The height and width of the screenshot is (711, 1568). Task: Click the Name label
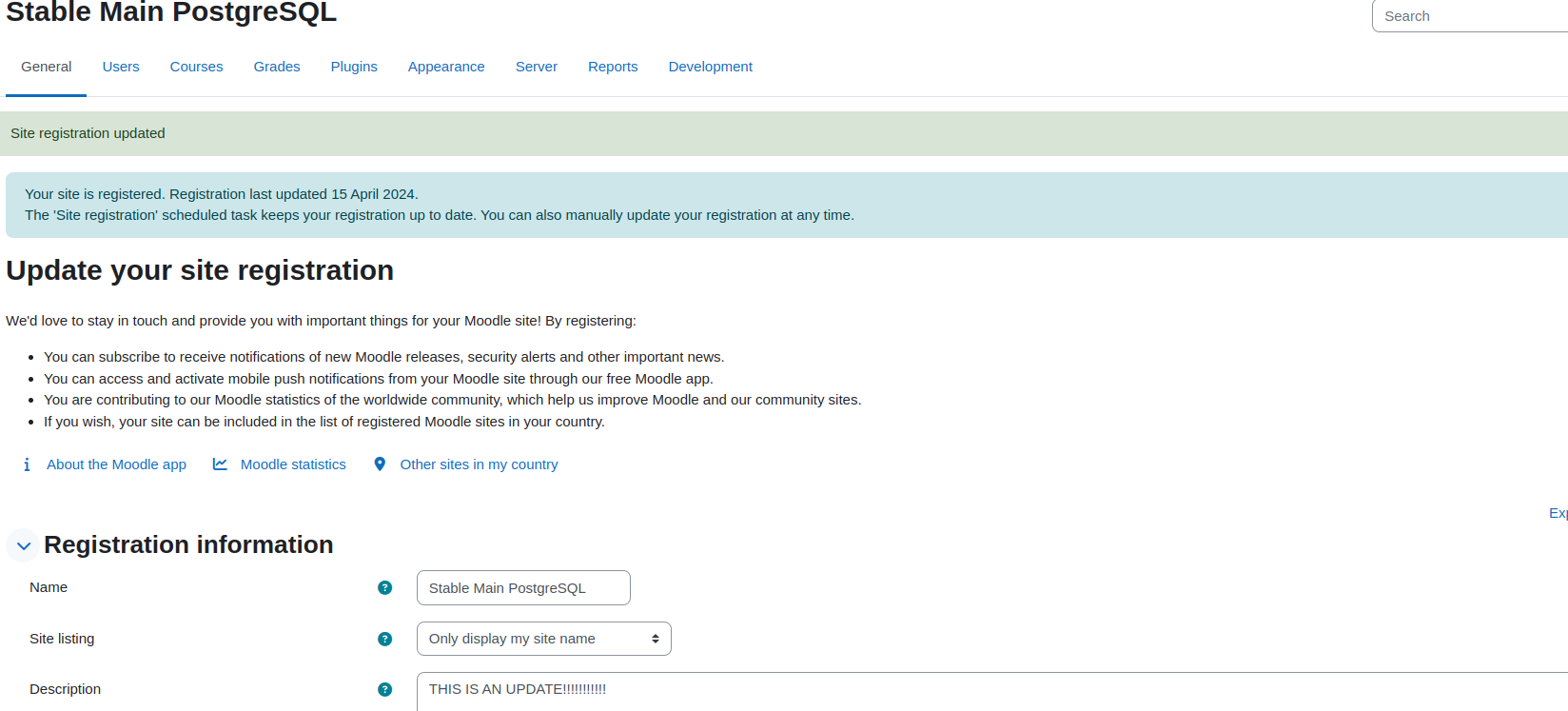pyautogui.click(x=49, y=587)
